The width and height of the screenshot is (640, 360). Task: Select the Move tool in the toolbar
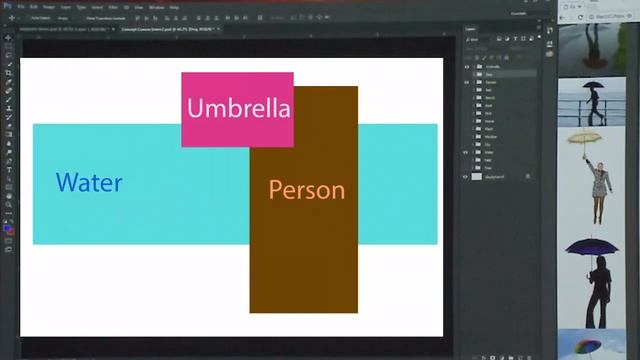pyautogui.click(x=8, y=38)
